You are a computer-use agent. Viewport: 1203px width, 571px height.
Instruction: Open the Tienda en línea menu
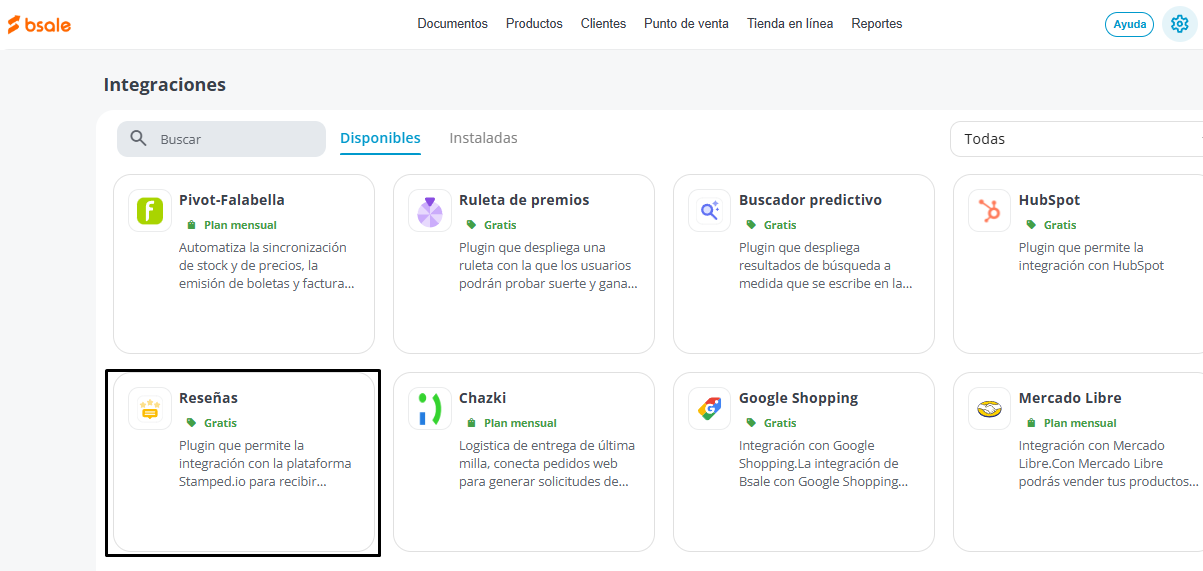[790, 24]
